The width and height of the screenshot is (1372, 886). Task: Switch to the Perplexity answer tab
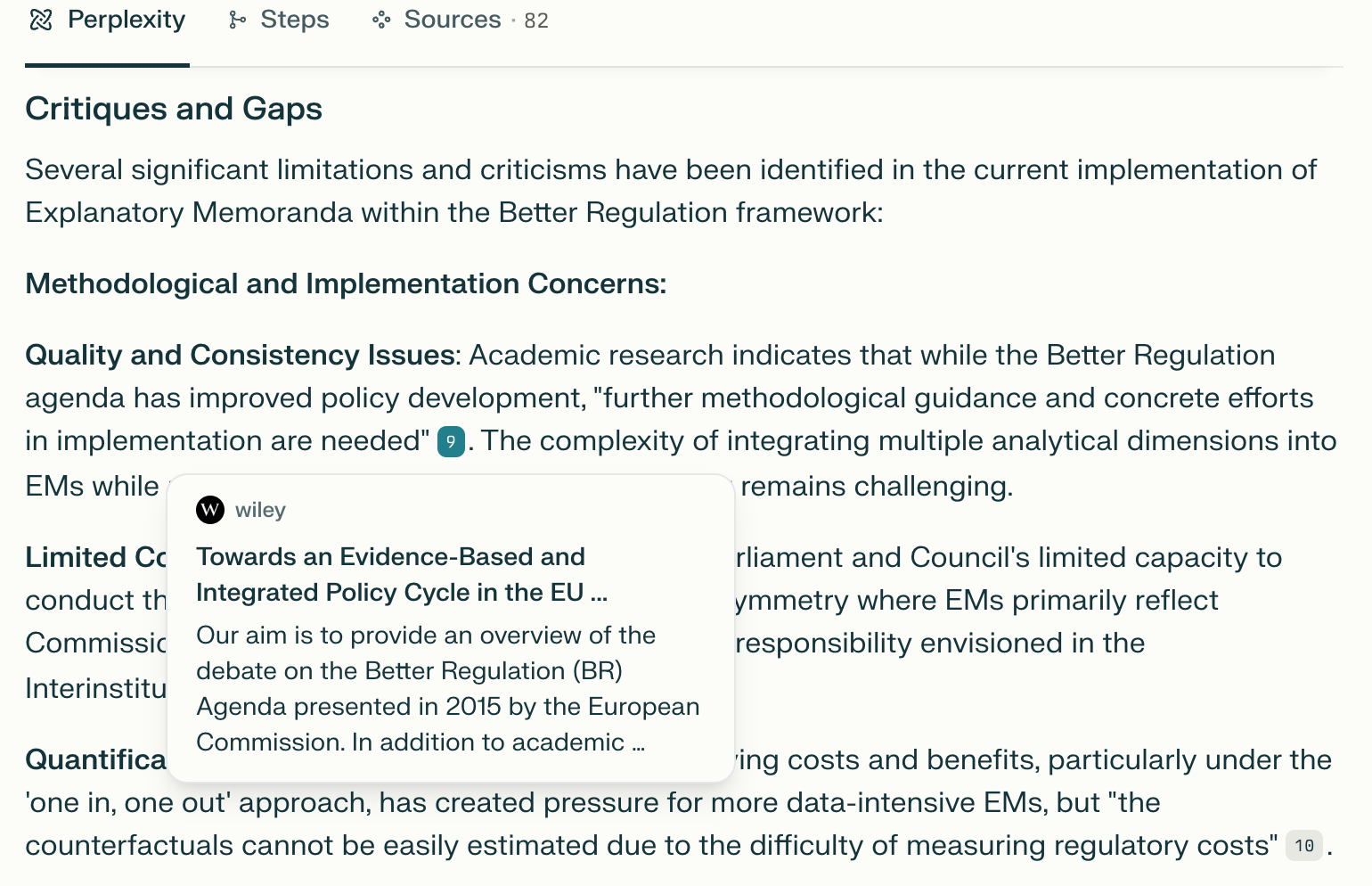[x=107, y=21]
